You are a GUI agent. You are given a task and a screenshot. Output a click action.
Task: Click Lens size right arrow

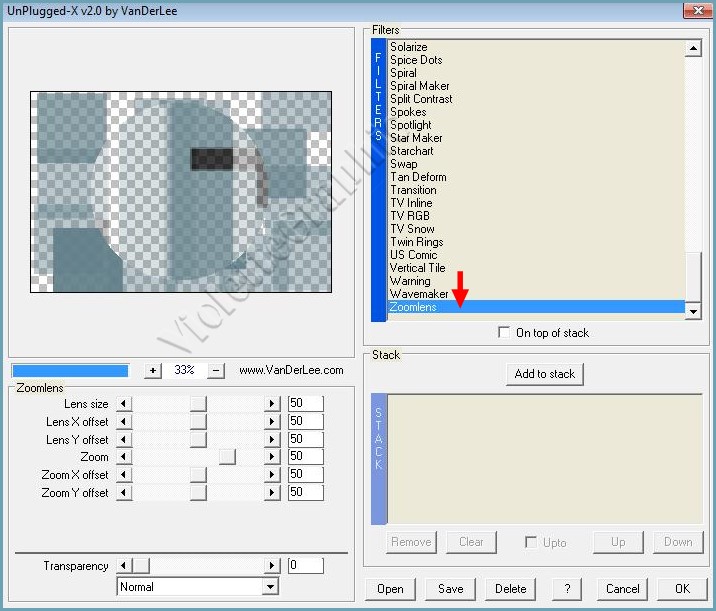point(271,404)
